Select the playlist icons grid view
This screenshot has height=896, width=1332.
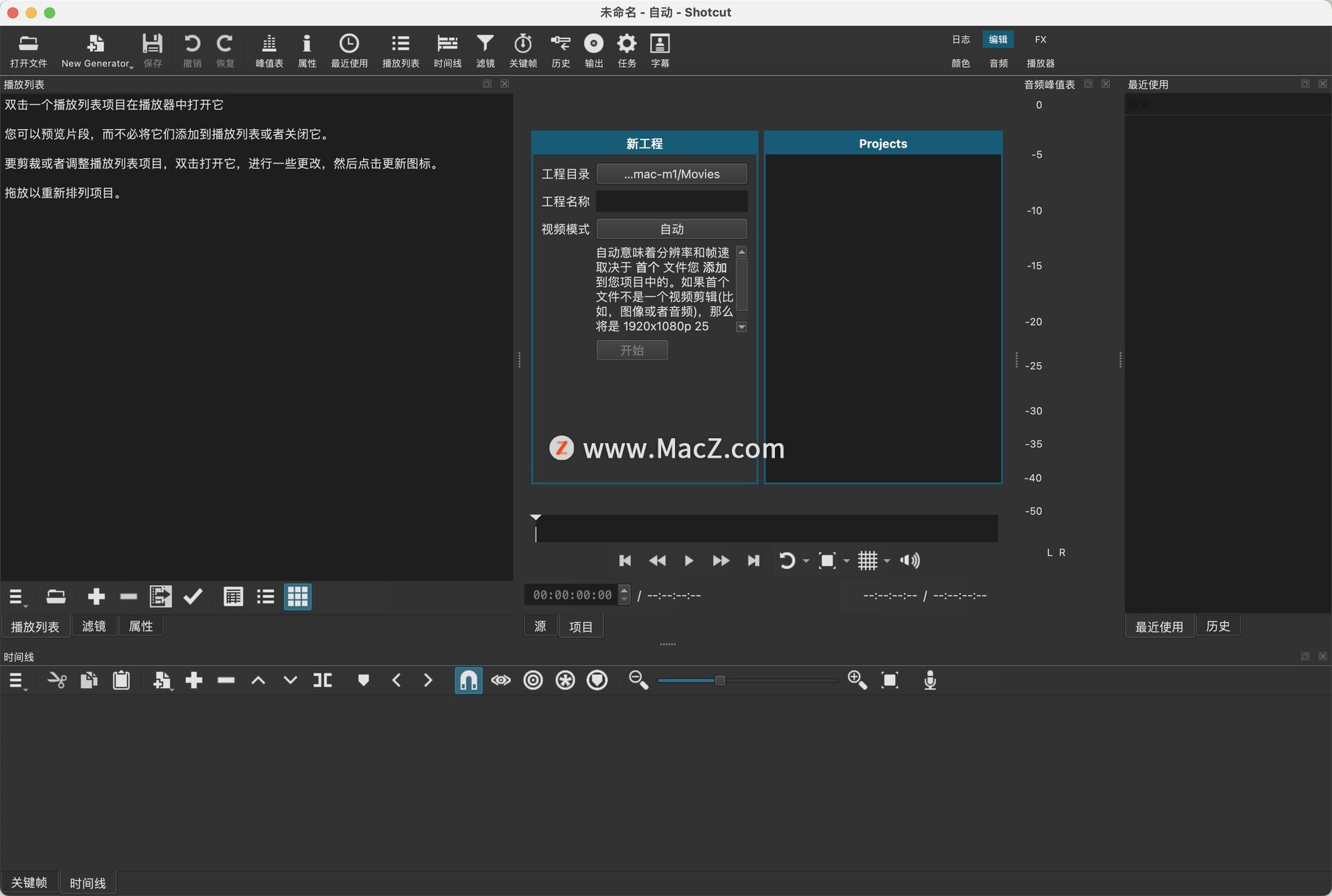[x=298, y=596]
